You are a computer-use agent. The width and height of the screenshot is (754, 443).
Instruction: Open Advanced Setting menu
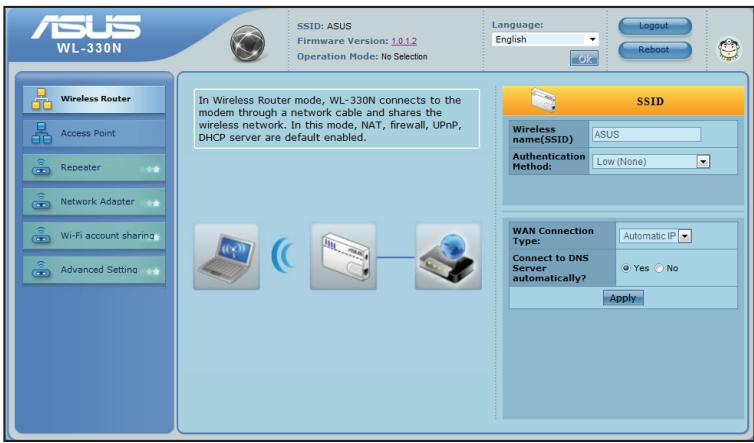coord(94,270)
